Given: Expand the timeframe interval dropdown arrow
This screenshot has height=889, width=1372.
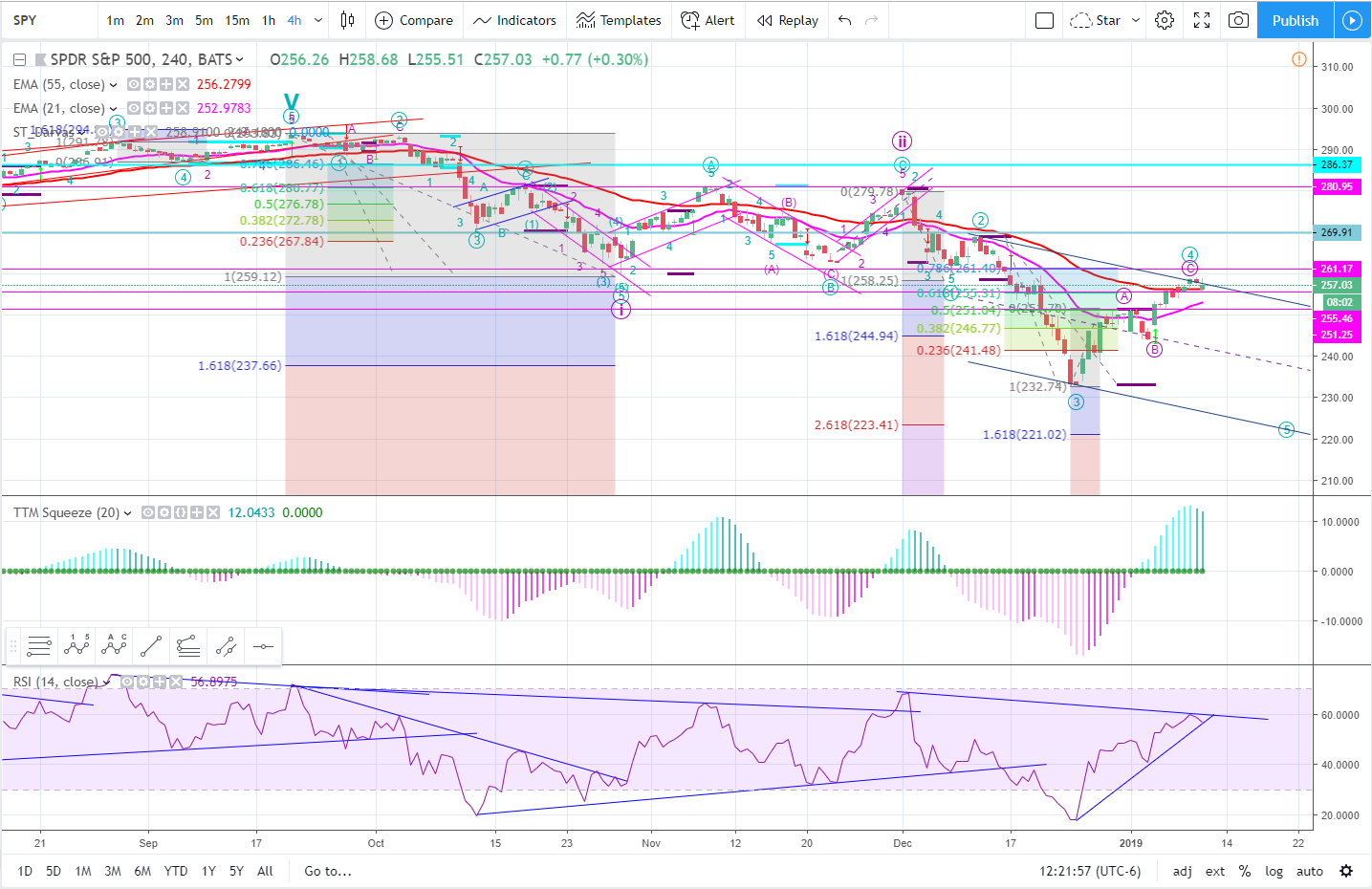Looking at the screenshot, I should pyautogui.click(x=318, y=20).
